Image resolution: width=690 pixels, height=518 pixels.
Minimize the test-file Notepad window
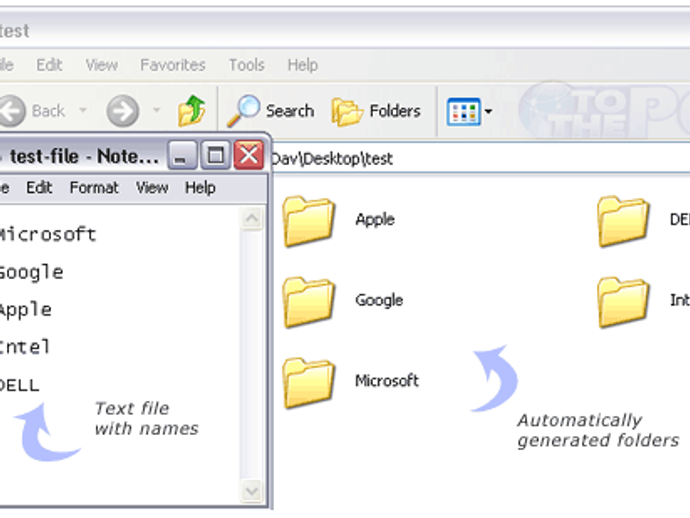pyautogui.click(x=182, y=155)
